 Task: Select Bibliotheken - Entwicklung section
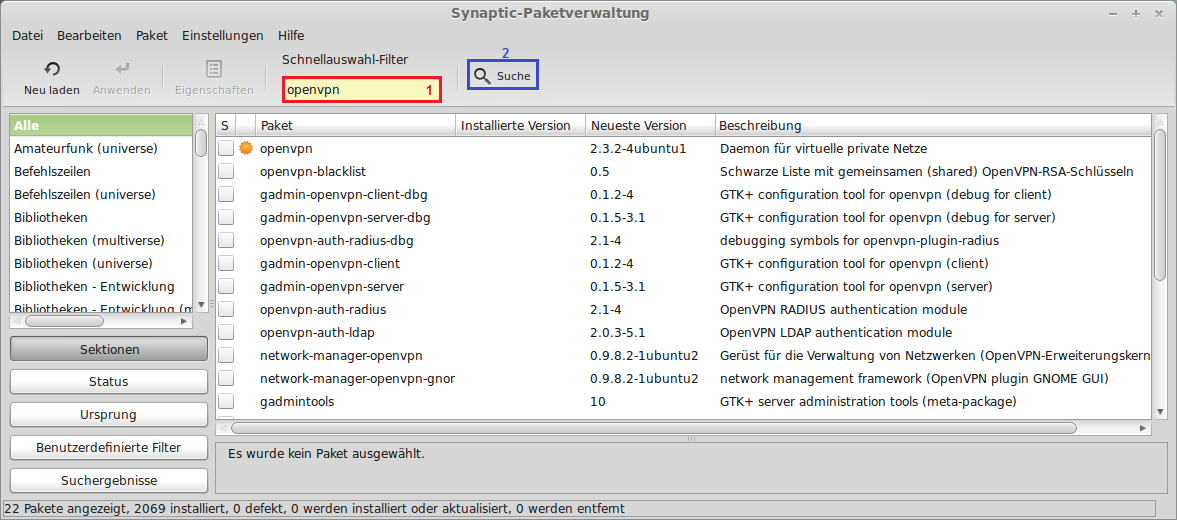(101, 287)
